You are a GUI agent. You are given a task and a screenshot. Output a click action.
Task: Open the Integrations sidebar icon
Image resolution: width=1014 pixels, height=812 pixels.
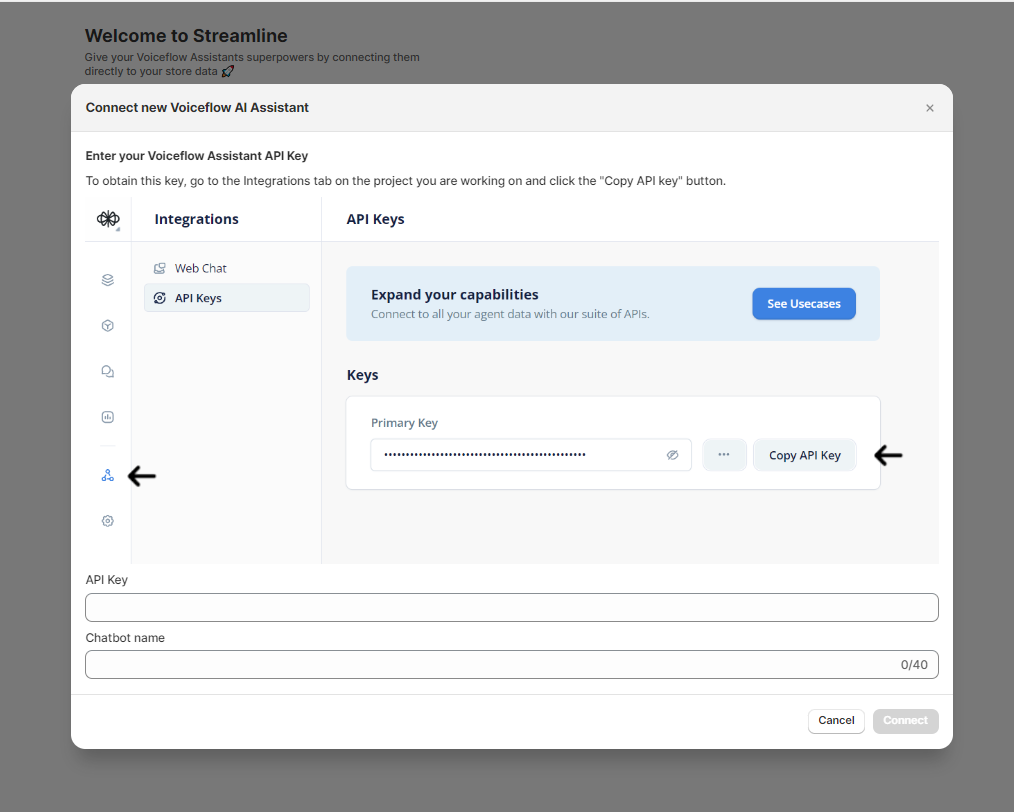click(108, 476)
